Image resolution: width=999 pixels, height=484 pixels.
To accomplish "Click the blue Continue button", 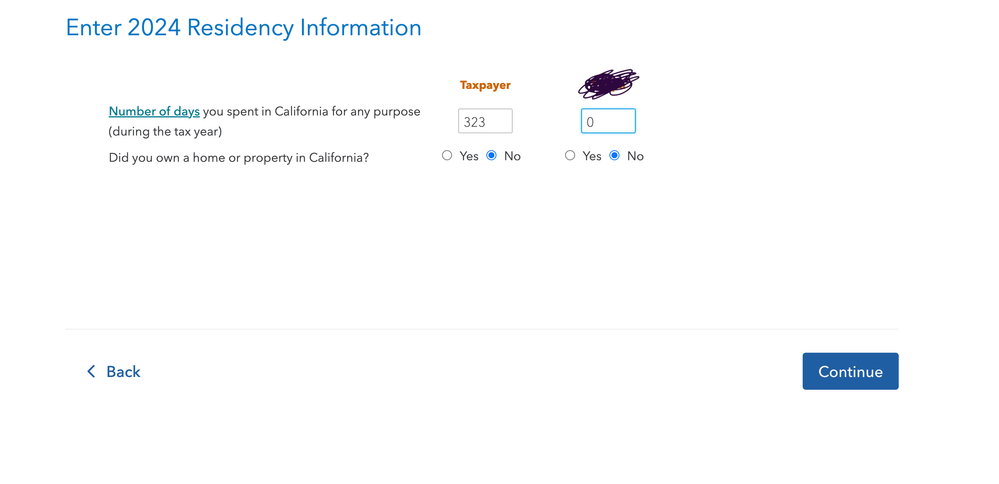I will 850,371.
